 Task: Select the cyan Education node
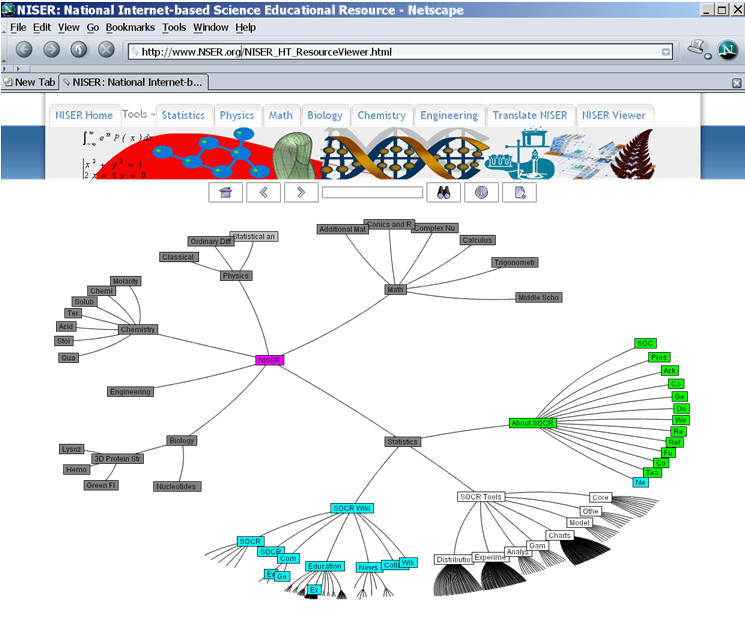[x=325, y=566]
